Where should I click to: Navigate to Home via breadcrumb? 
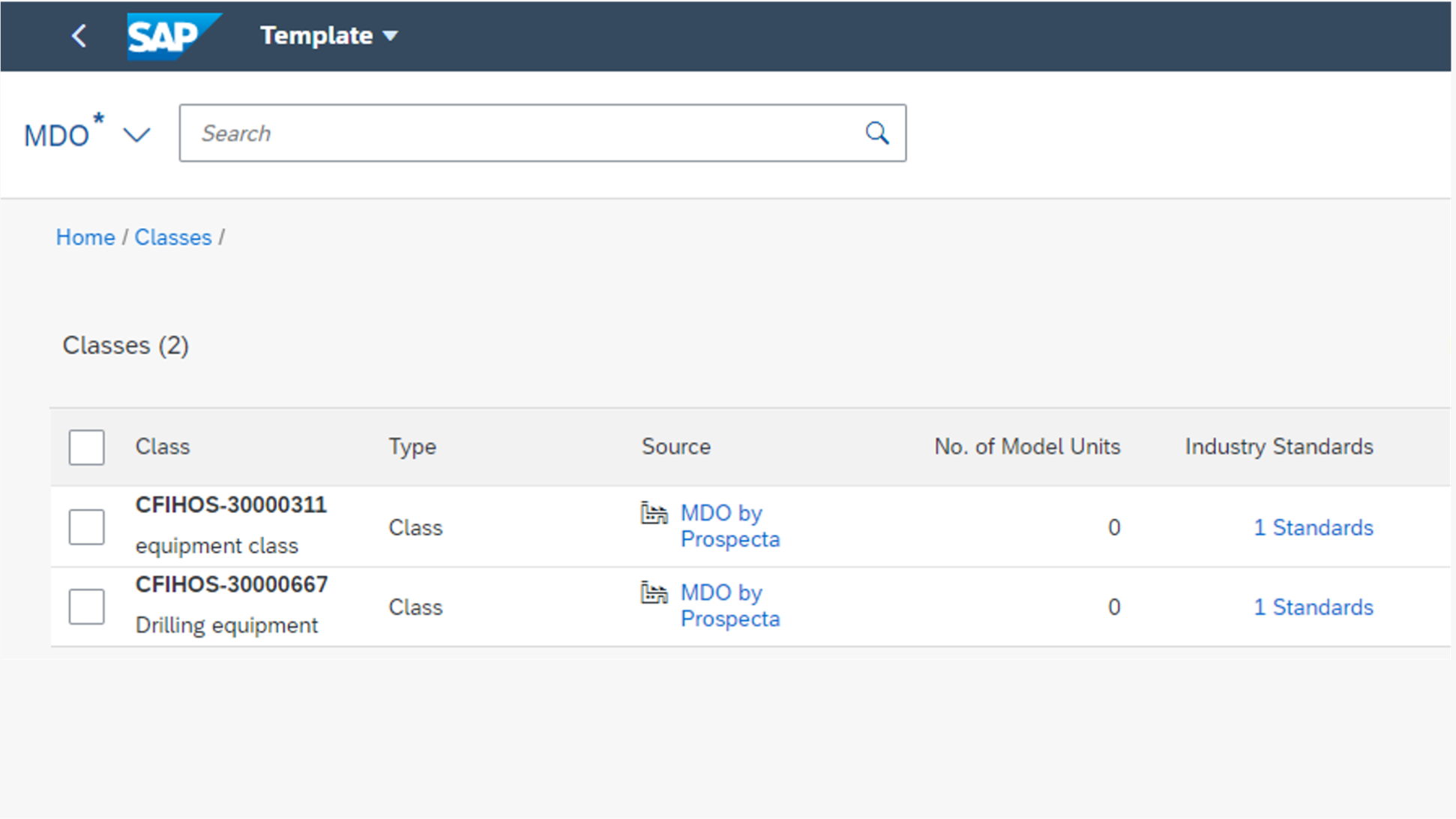tap(85, 236)
